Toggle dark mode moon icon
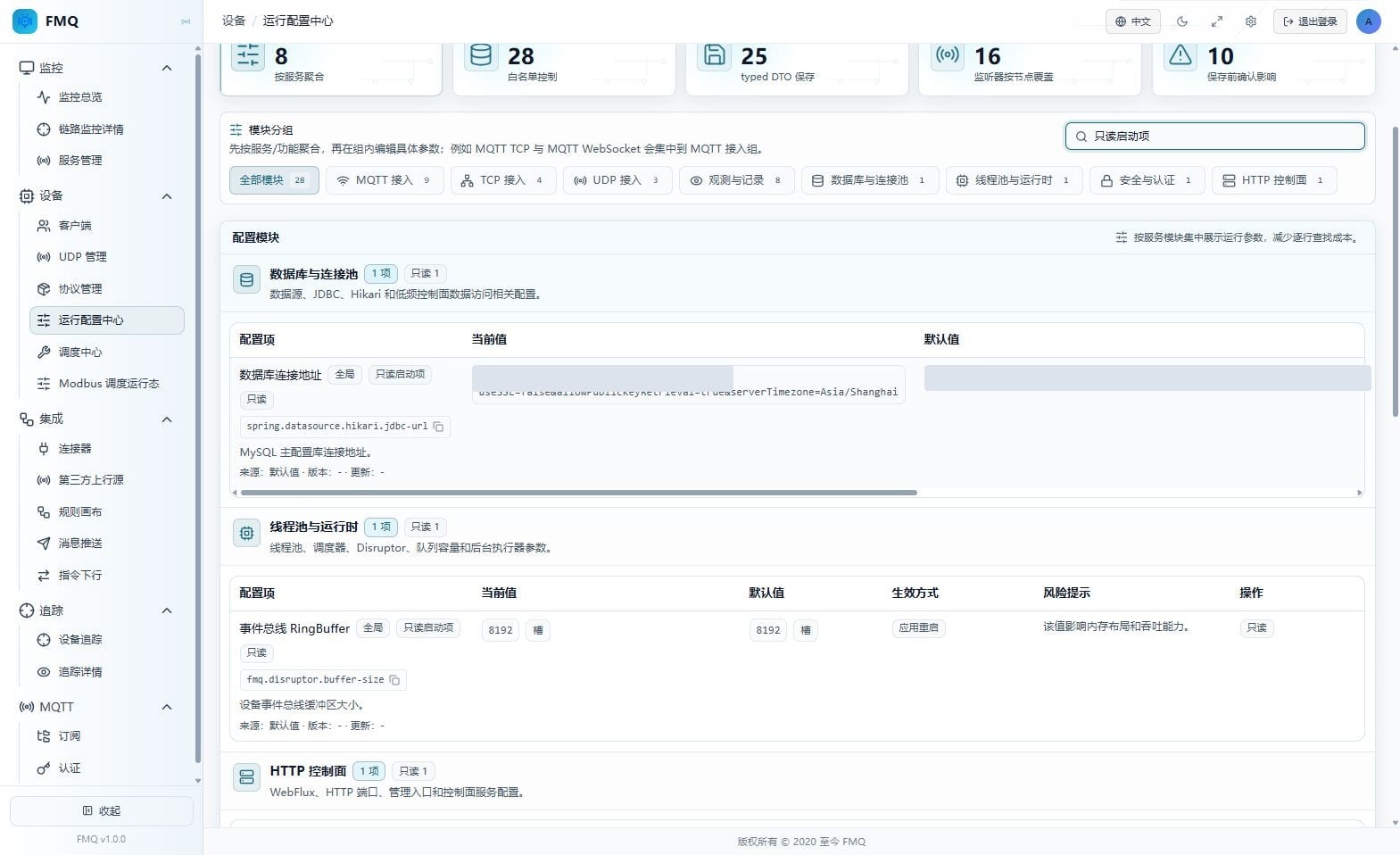 tap(1182, 21)
